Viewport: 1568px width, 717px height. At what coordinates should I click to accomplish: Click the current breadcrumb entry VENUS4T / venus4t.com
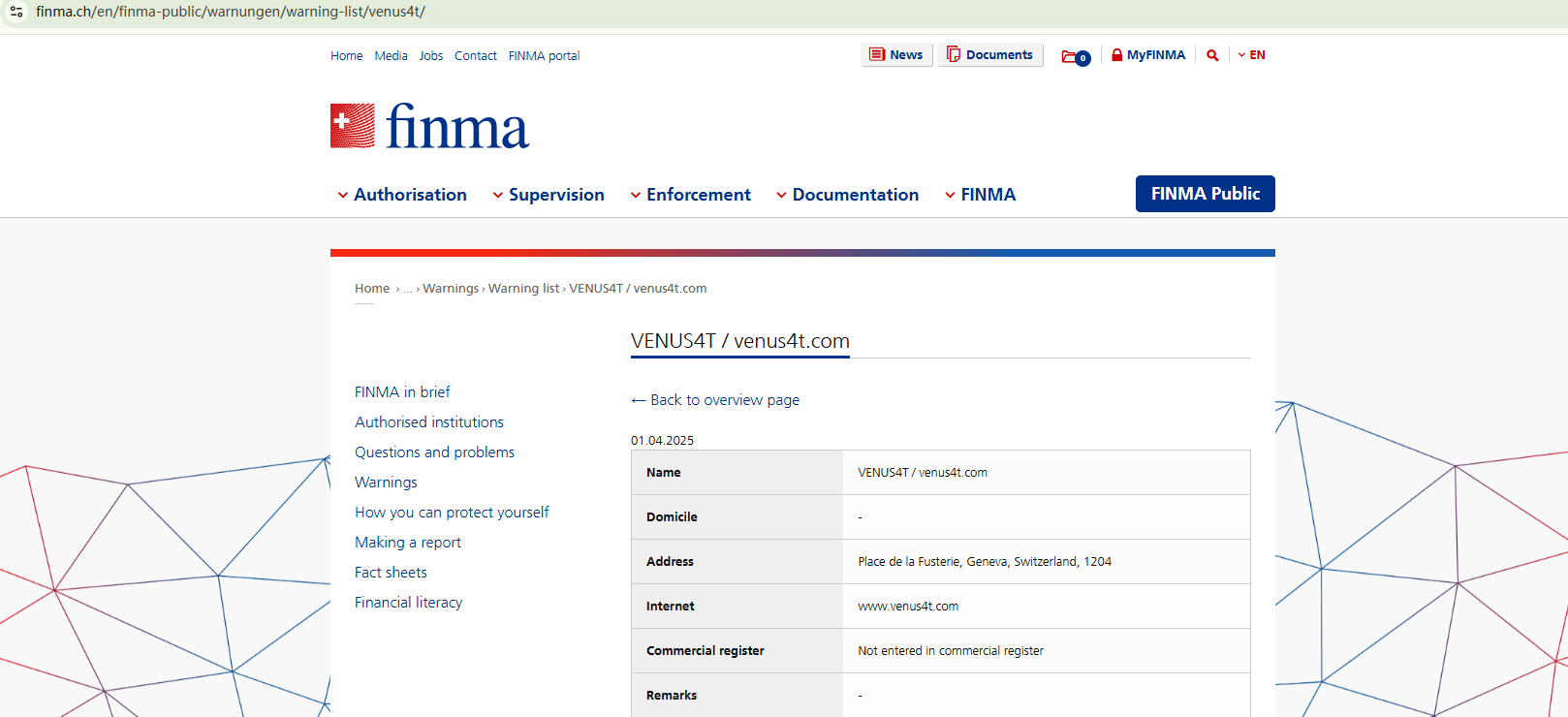point(638,289)
